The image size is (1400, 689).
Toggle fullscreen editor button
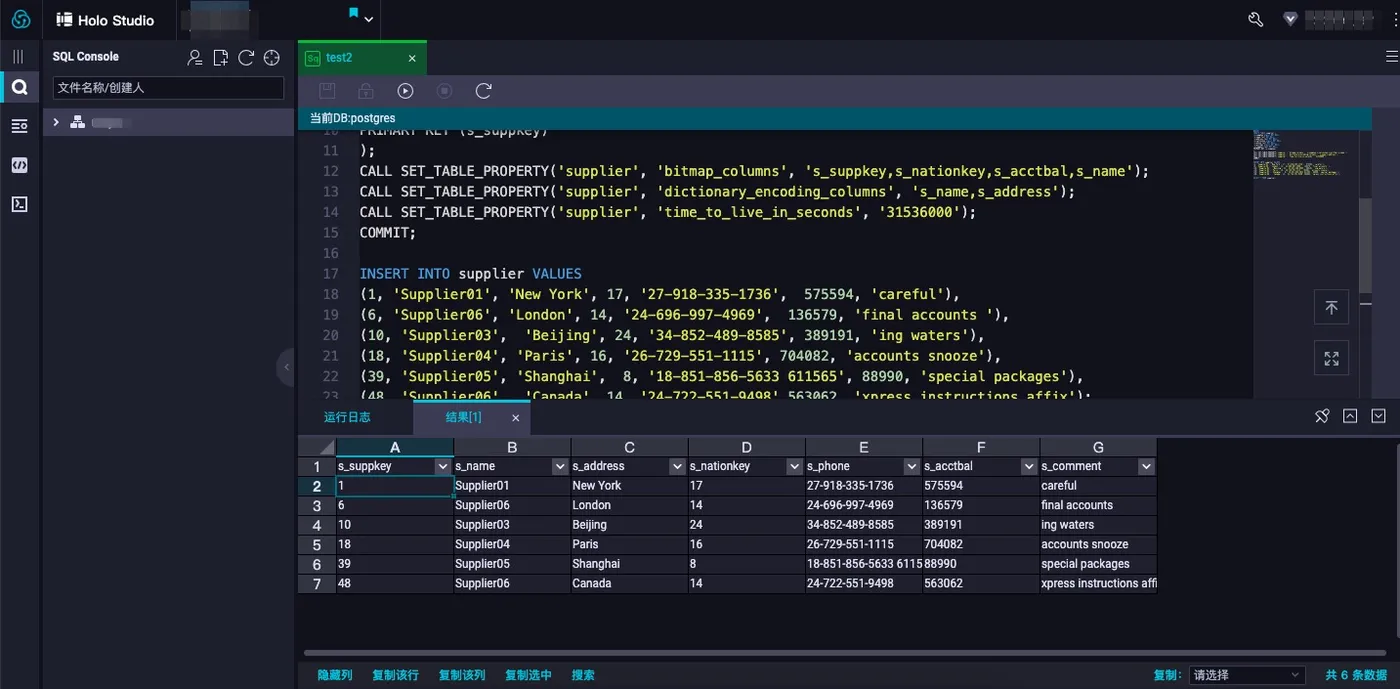(x=1331, y=358)
